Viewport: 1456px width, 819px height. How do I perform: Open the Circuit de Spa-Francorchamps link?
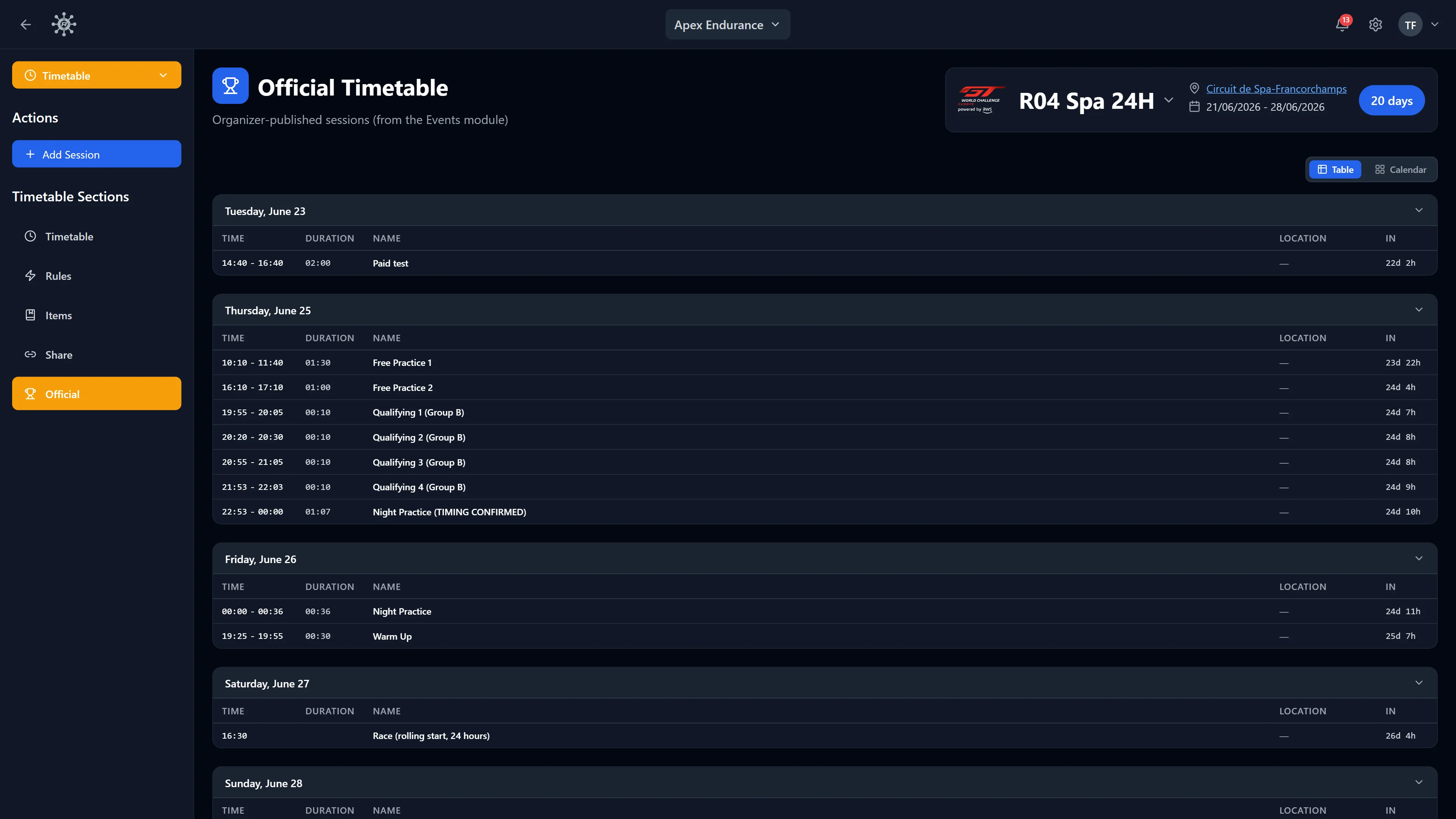pos(1276,89)
